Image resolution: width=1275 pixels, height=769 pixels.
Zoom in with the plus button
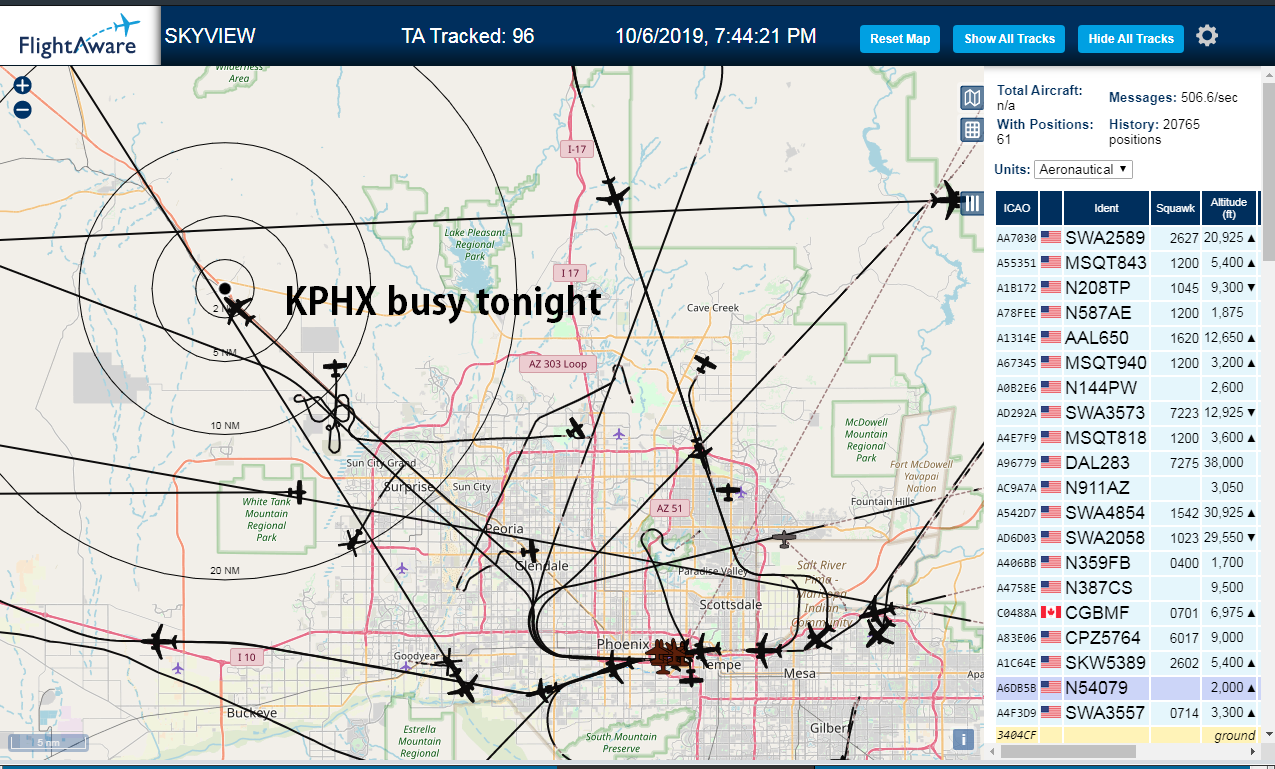point(23,86)
